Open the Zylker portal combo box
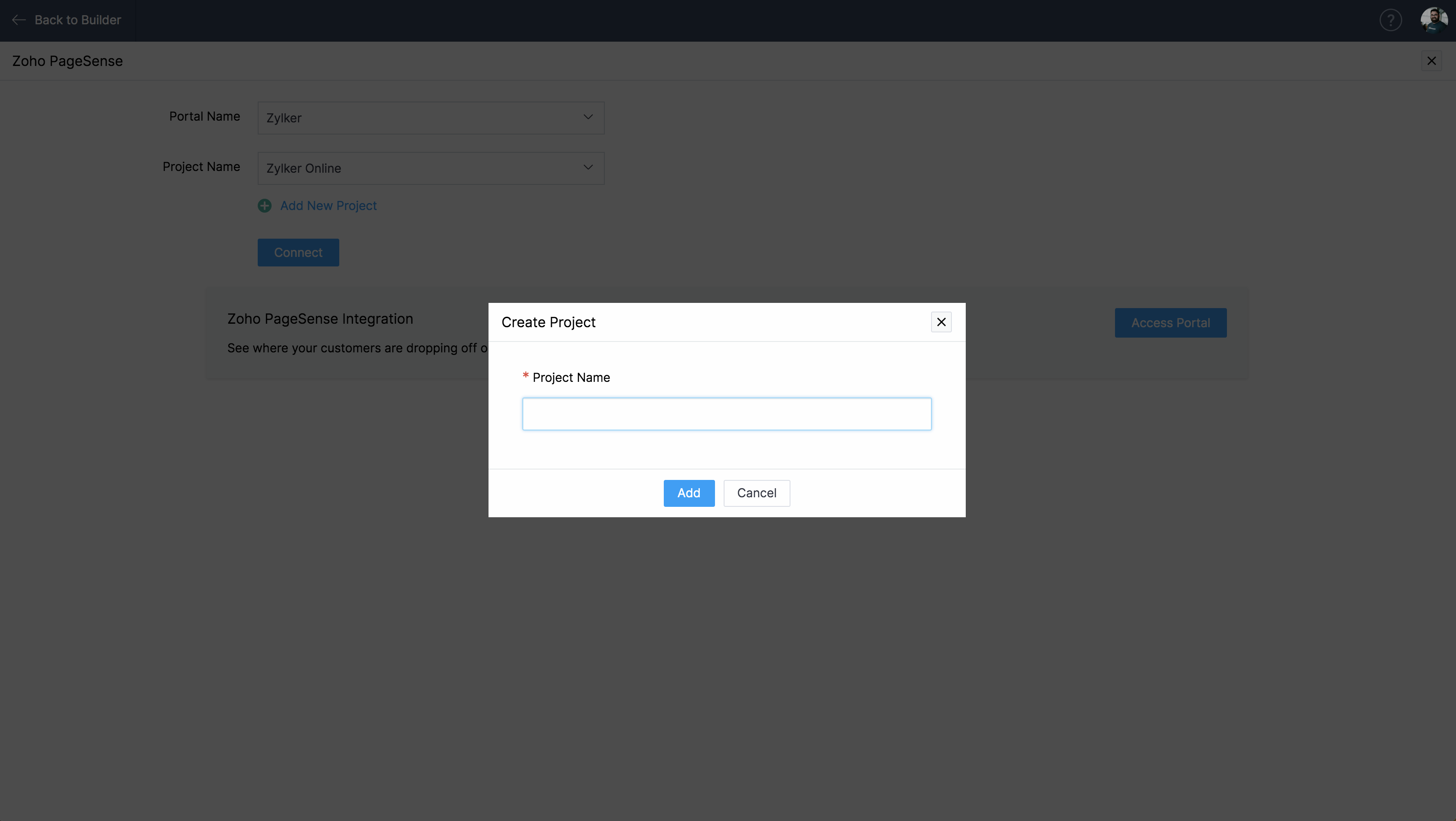The image size is (1456, 821). [418, 118]
